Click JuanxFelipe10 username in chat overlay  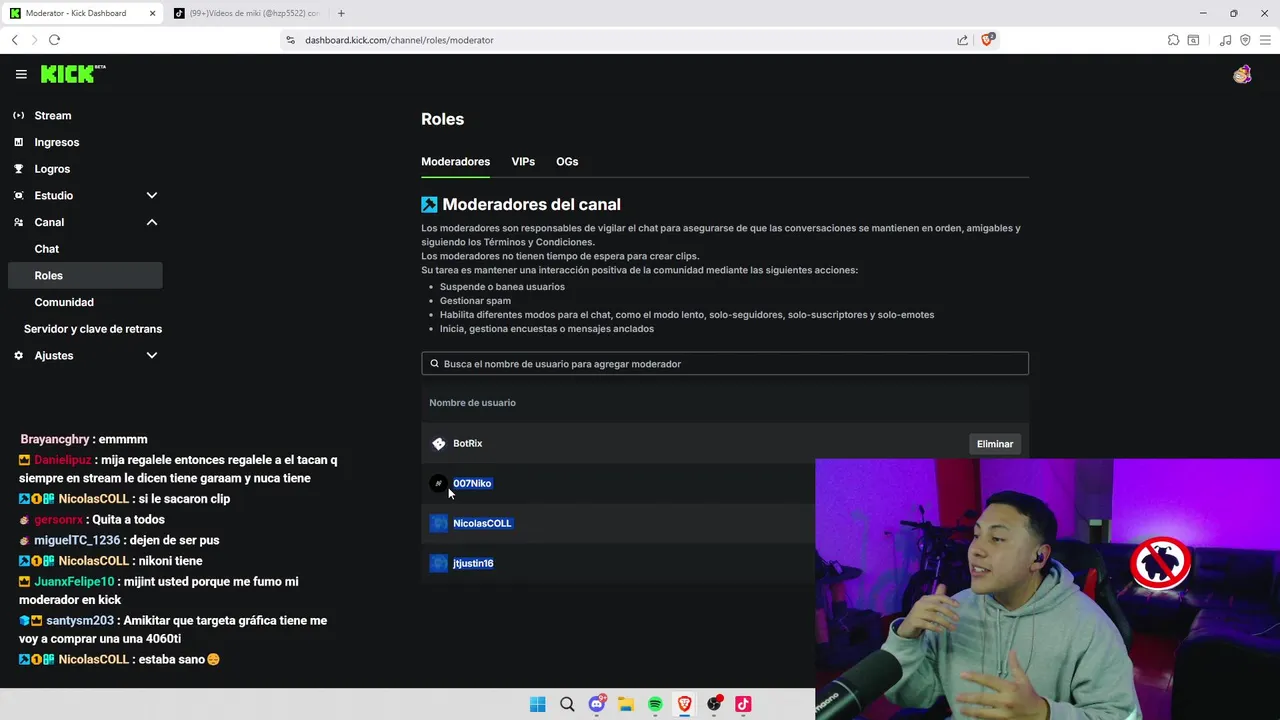[74, 581]
